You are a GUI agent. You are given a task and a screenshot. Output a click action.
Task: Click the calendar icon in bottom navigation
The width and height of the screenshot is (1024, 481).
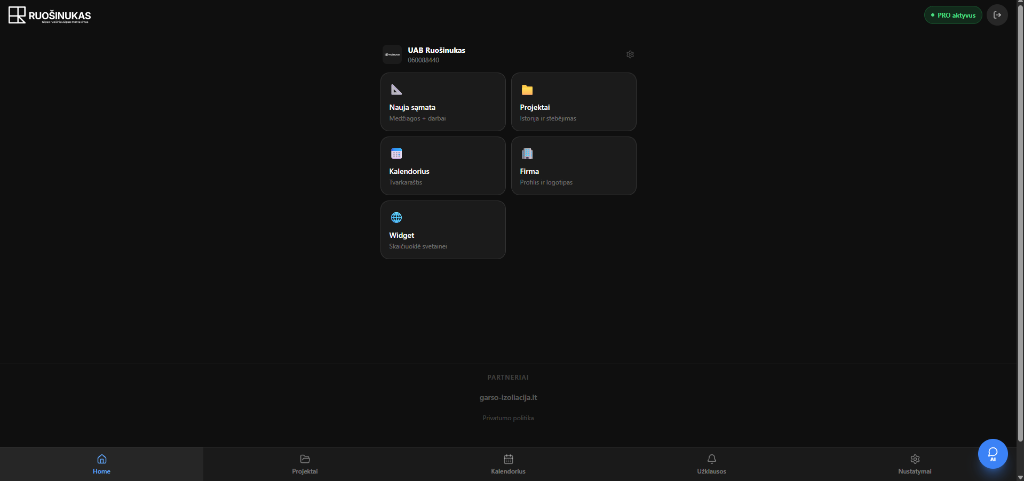tap(509, 459)
